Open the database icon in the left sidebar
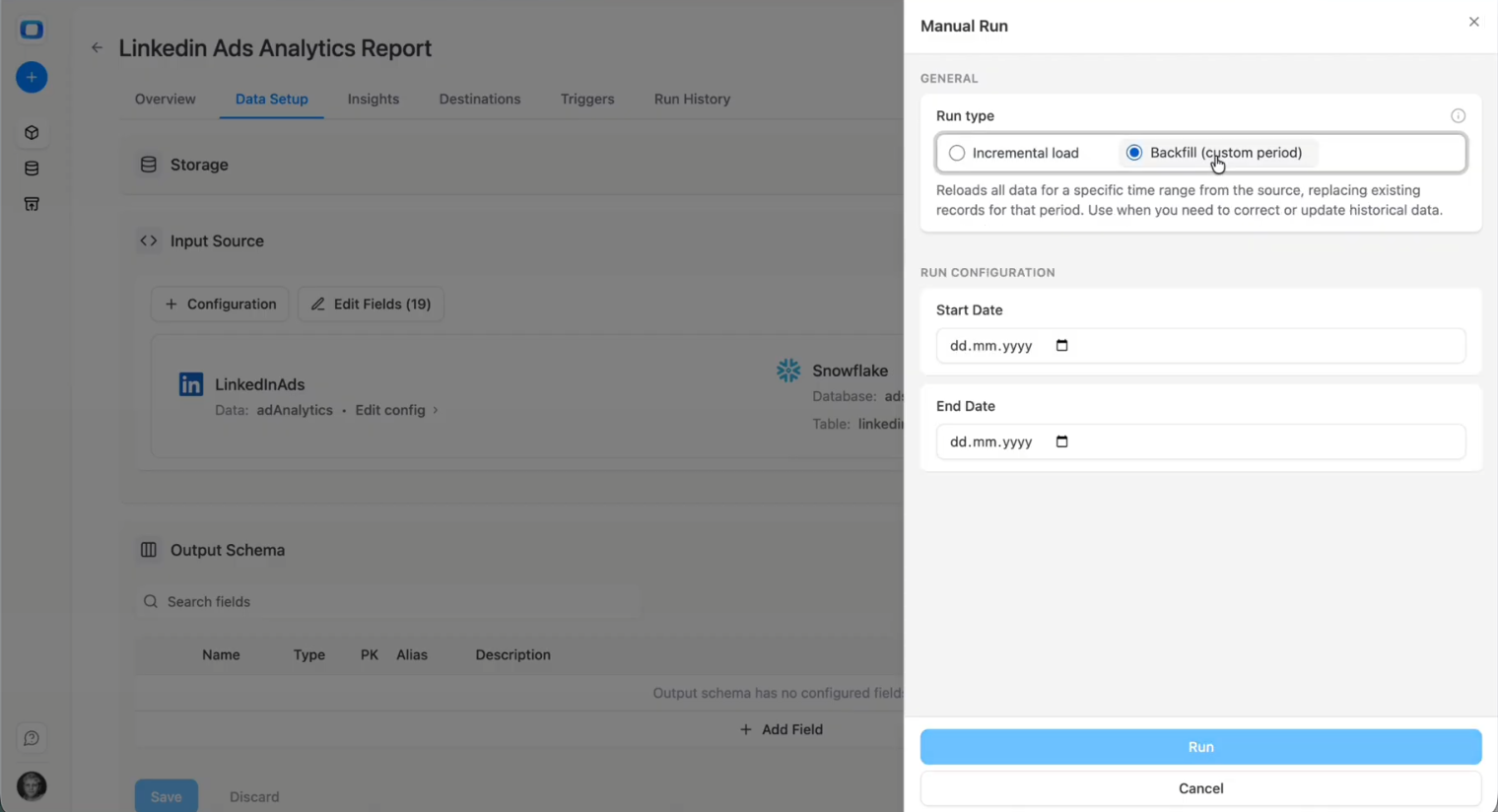Image resolution: width=1498 pixels, height=812 pixels. tap(31, 168)
